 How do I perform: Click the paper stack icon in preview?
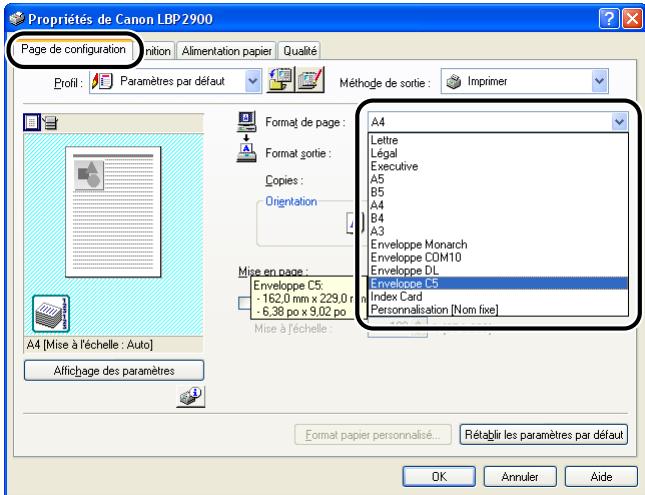pyautogui.click(x=51, y=314)
